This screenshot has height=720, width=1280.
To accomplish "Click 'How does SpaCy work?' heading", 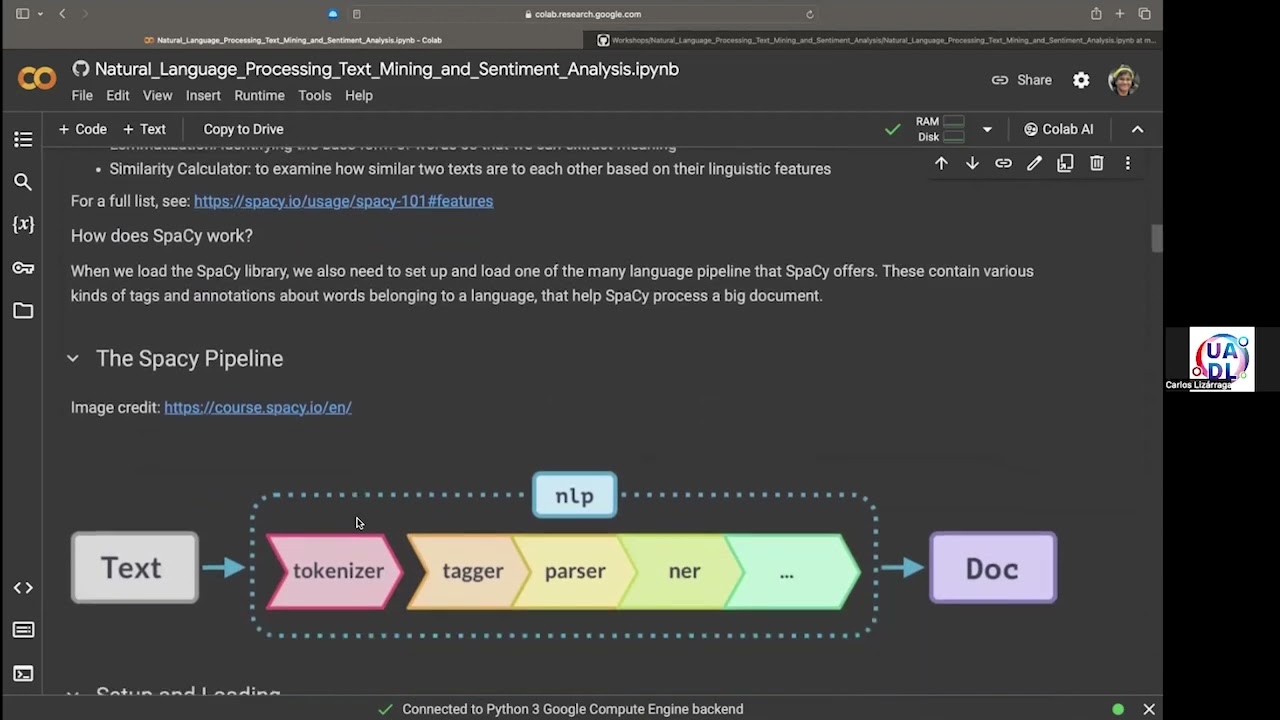I will 162,236.
